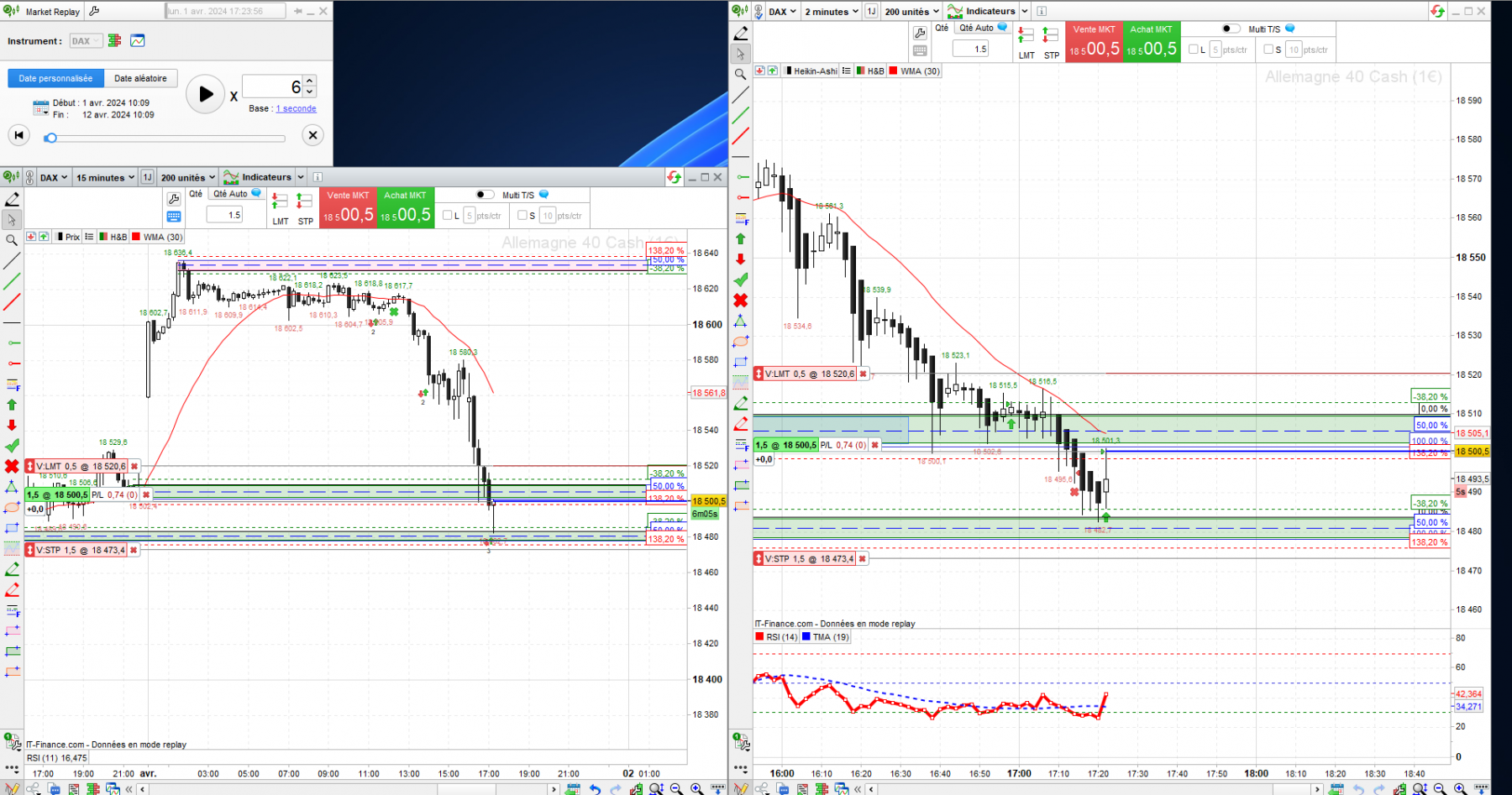Switch to the Date aléatoire tab
The image size is (1512, 795).
(x=140, y=78)
